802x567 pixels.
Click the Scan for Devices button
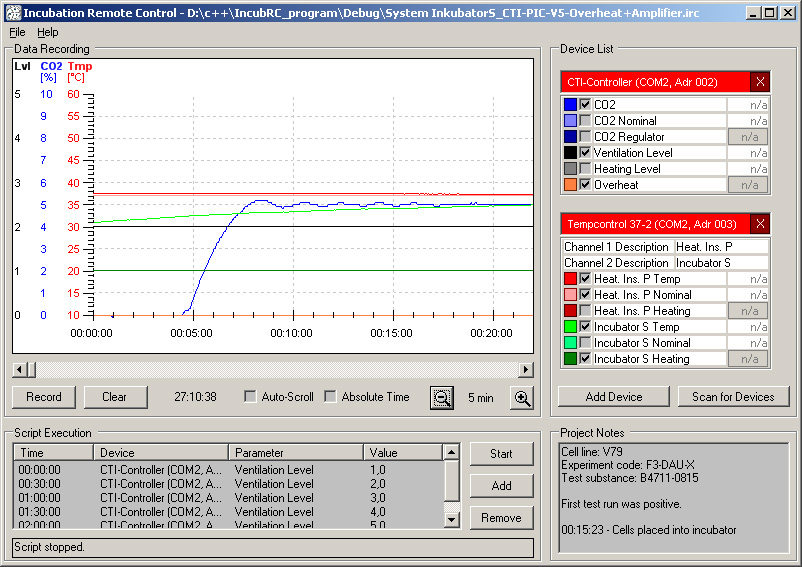tap(733, 397)
